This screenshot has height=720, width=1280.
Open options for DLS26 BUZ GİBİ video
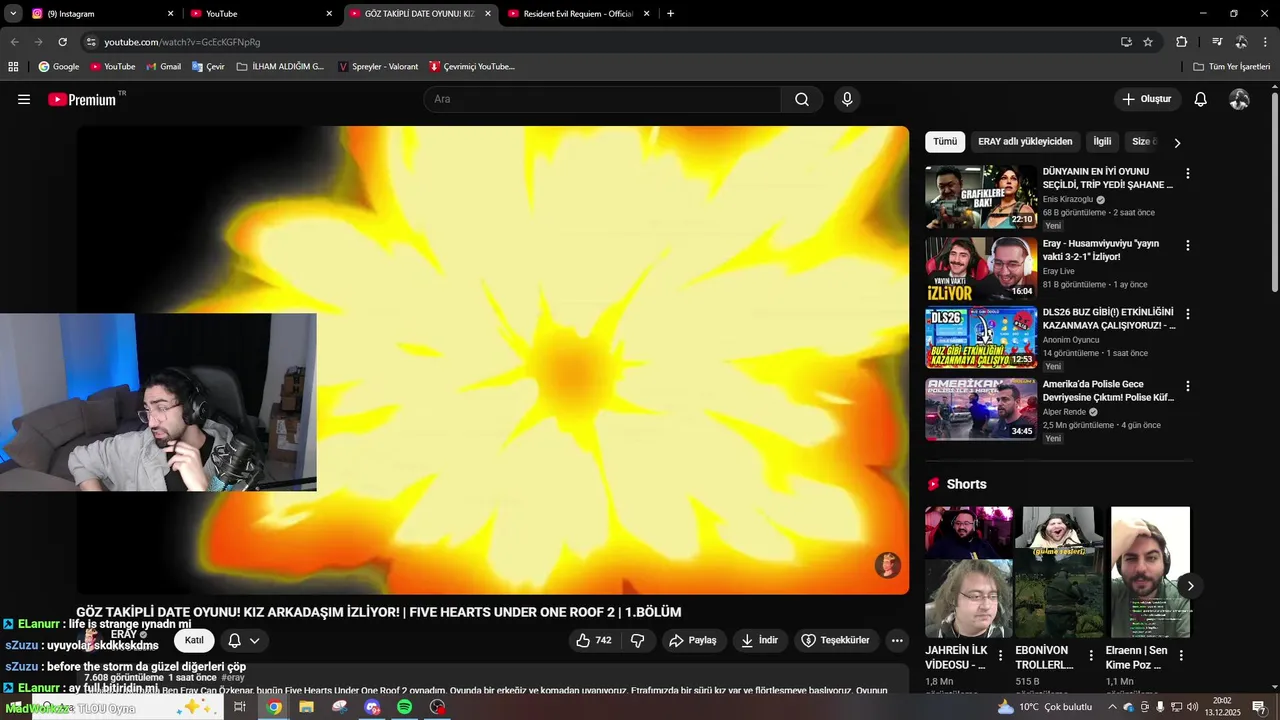click(x=1187, y=314)
